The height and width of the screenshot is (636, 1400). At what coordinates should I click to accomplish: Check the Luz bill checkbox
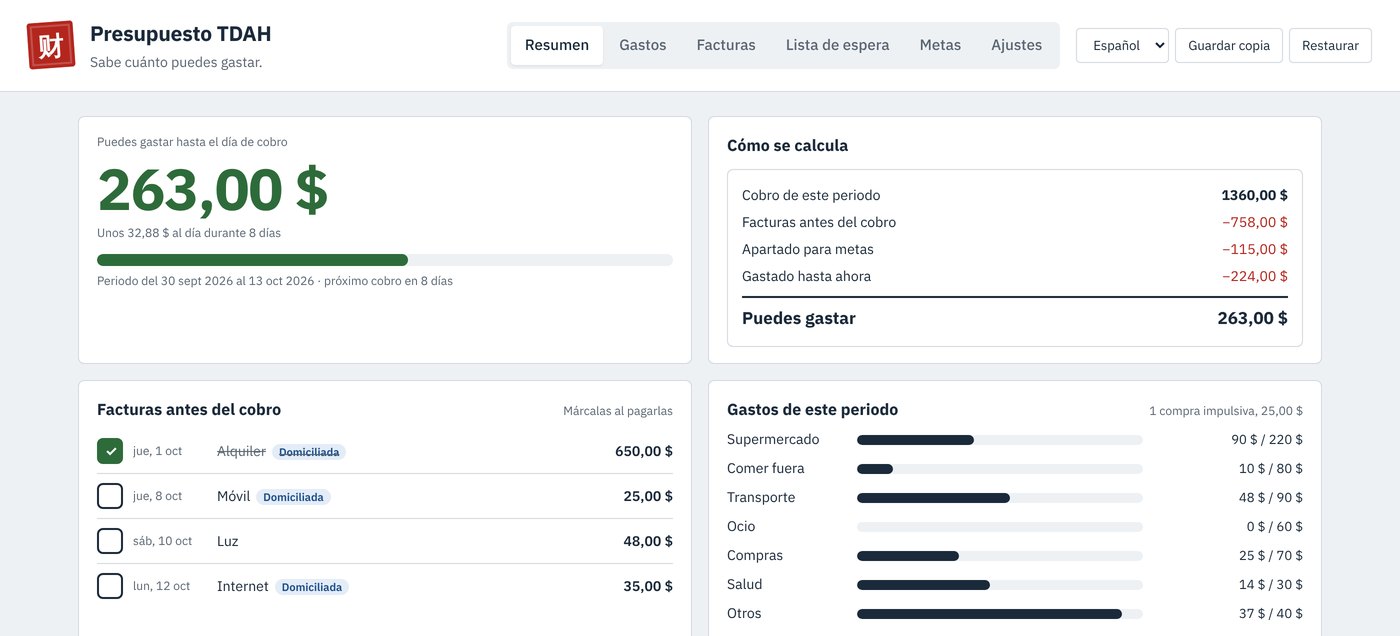(x=110, y=541)
